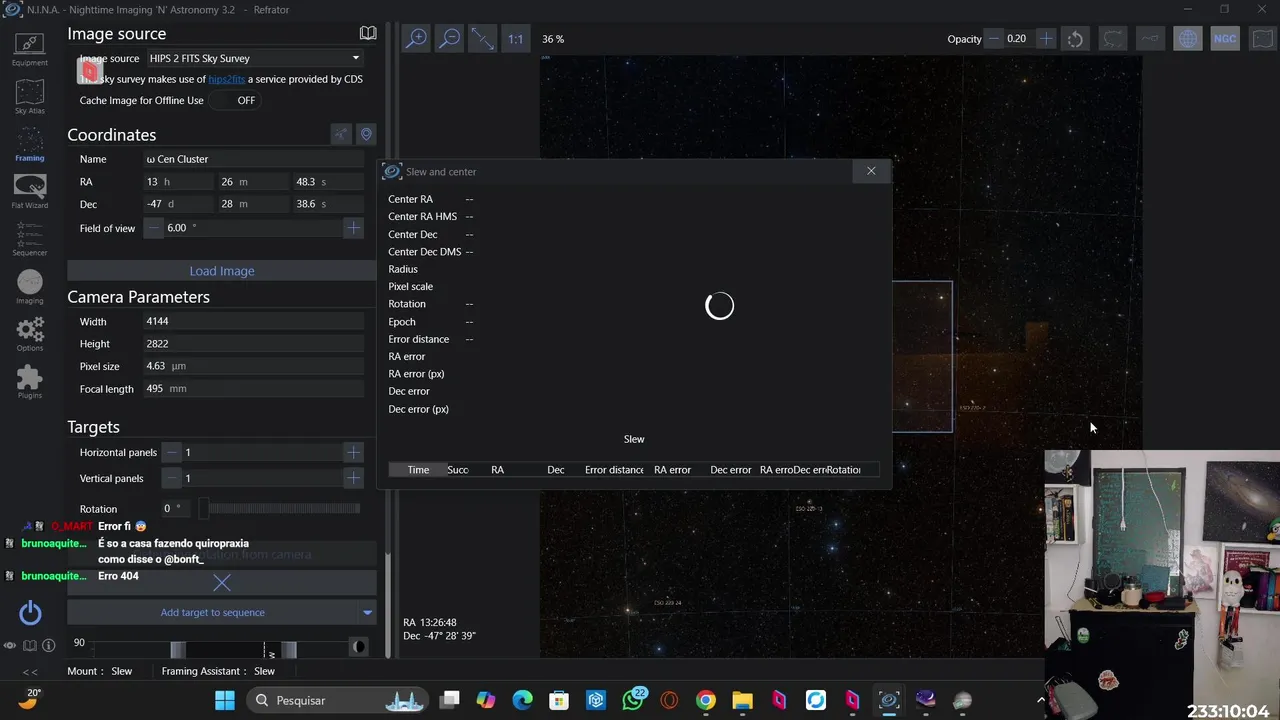The width and height of the screenshot is (1280, 720).
Task: Open Google Chrome from taskbar
Action: click(x=706, y=700)
